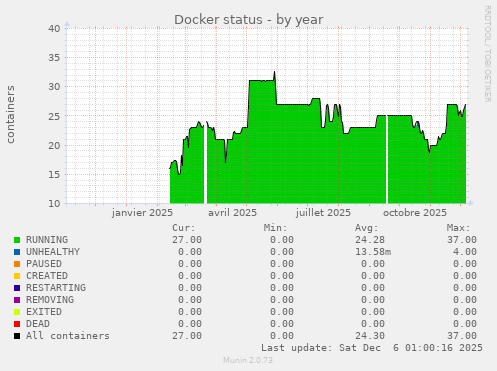
Task: Select the CREATED legend label
Action: point(47,276)
